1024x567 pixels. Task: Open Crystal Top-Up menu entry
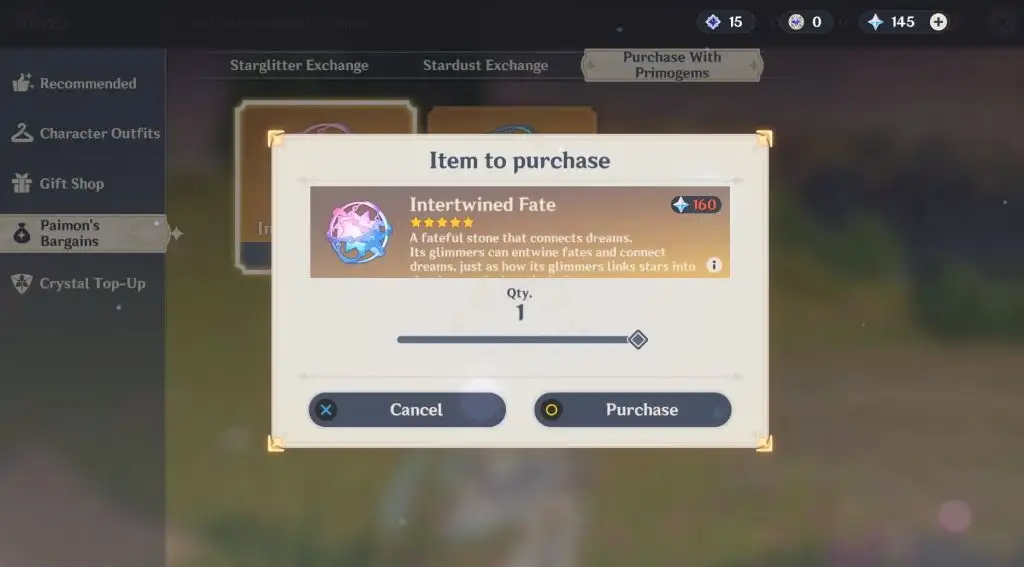click(78, 284)
